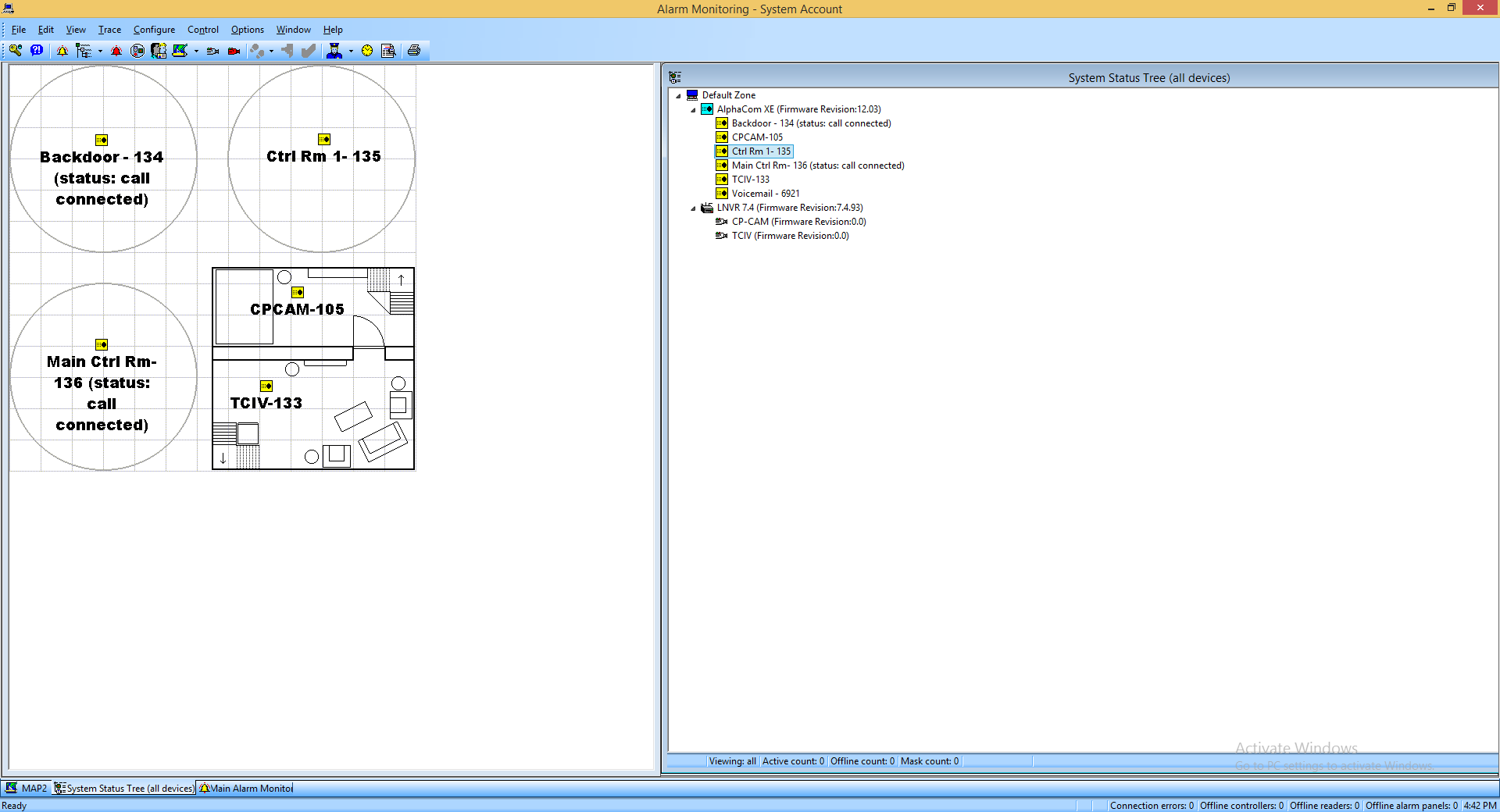Collapse the Default Zone tree node

(x=678, y=96)
